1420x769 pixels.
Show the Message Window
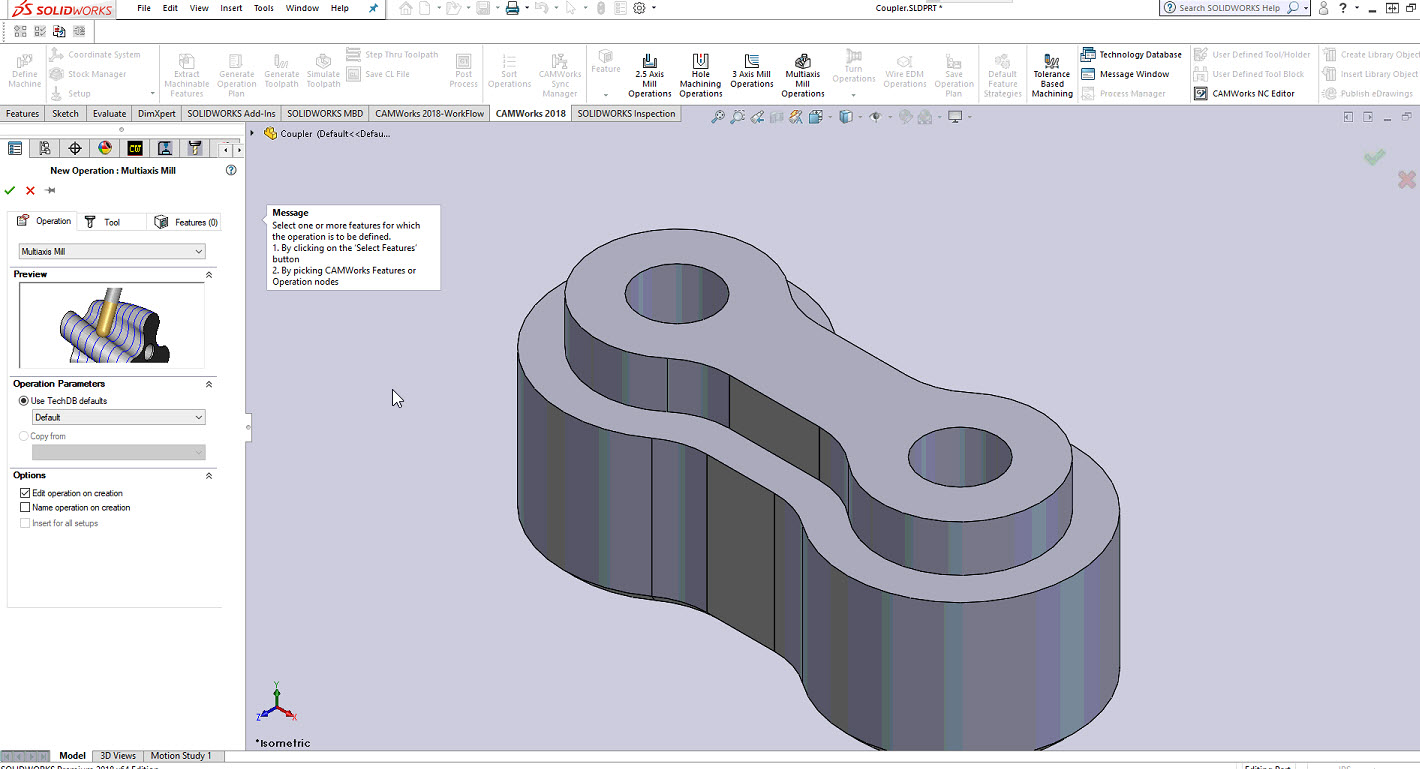[1125, 74]
